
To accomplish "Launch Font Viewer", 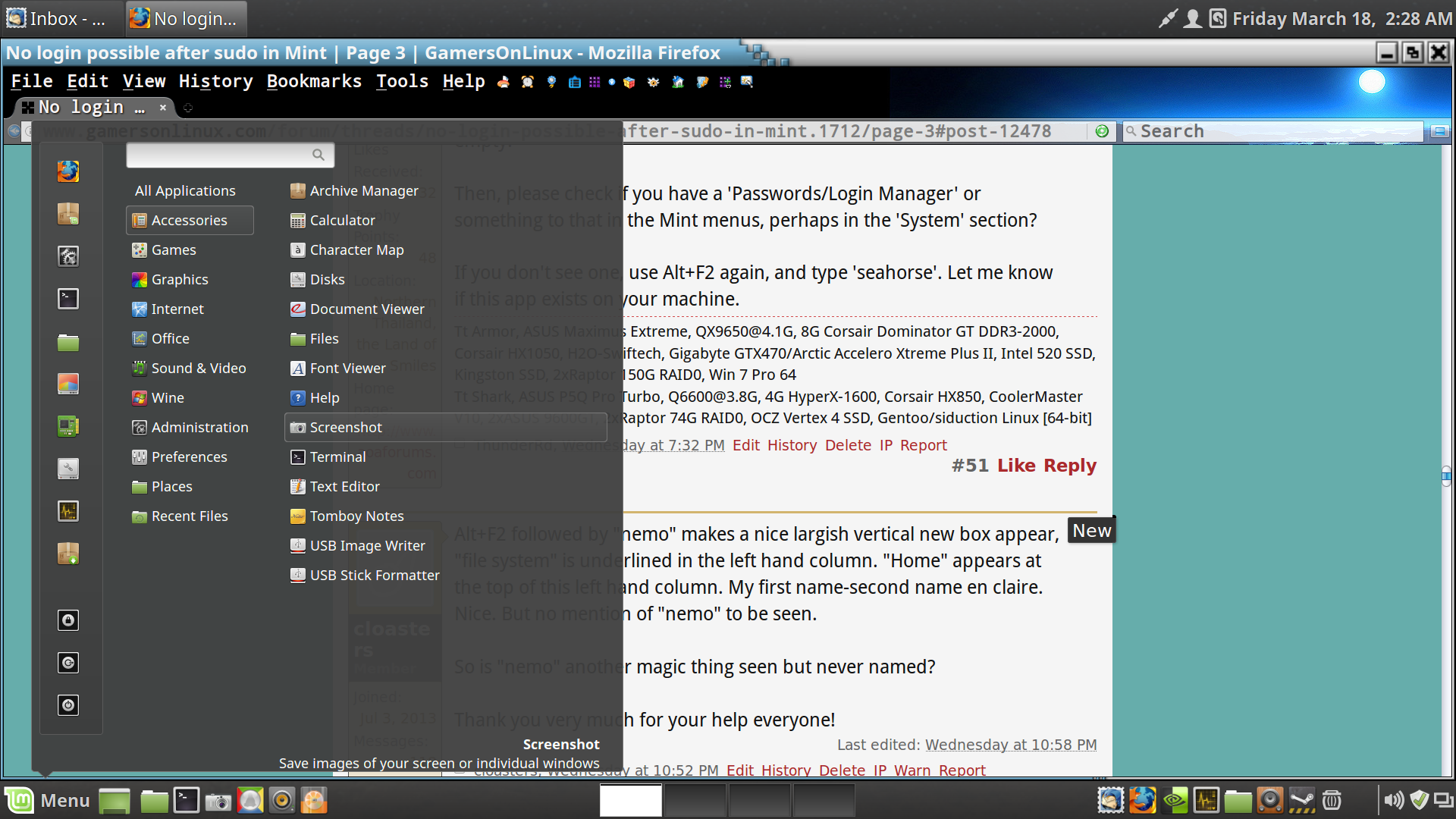I will click(x=446, y=368).
